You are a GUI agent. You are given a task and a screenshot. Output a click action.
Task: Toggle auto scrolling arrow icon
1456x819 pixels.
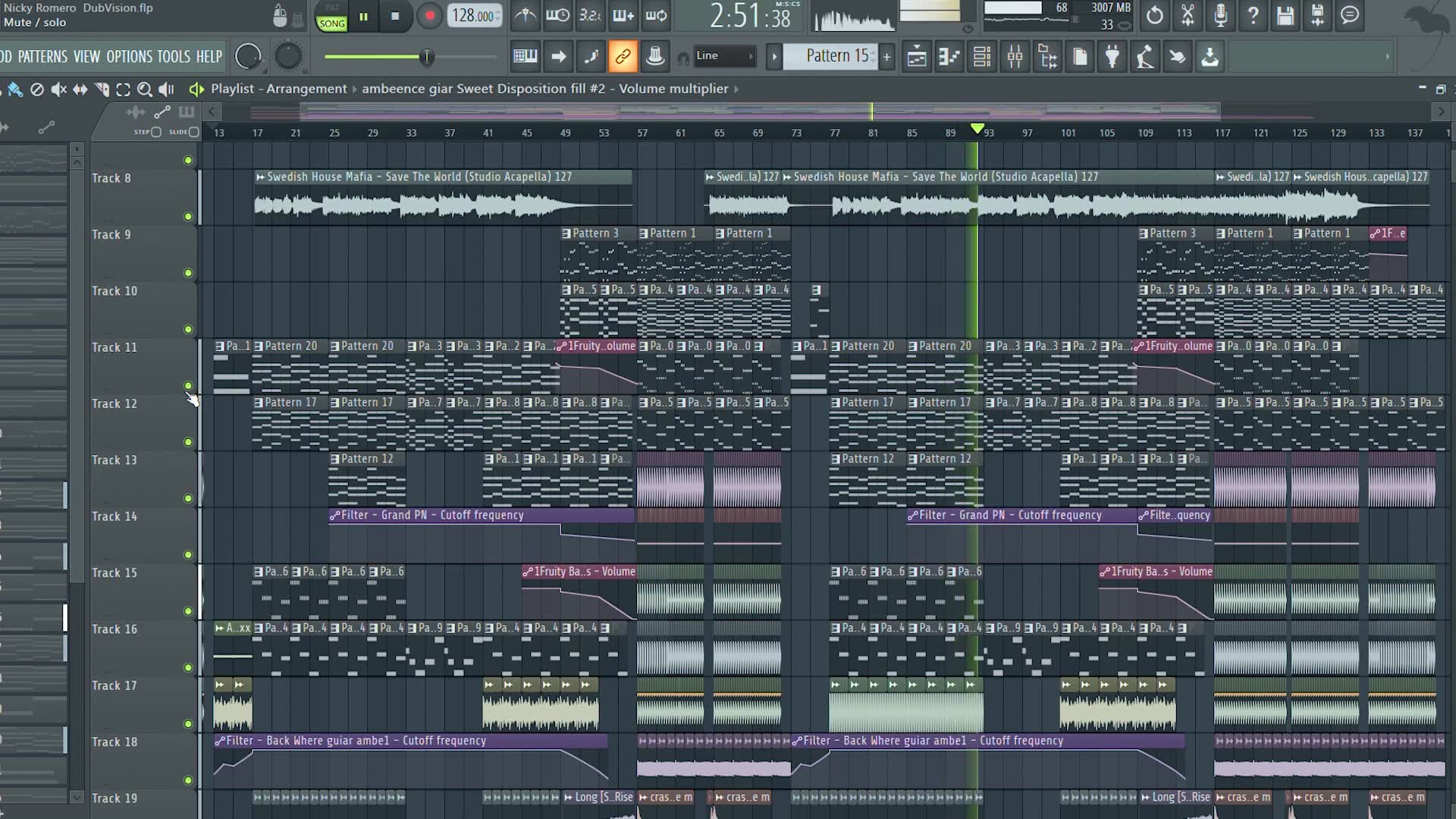[558, 56]
